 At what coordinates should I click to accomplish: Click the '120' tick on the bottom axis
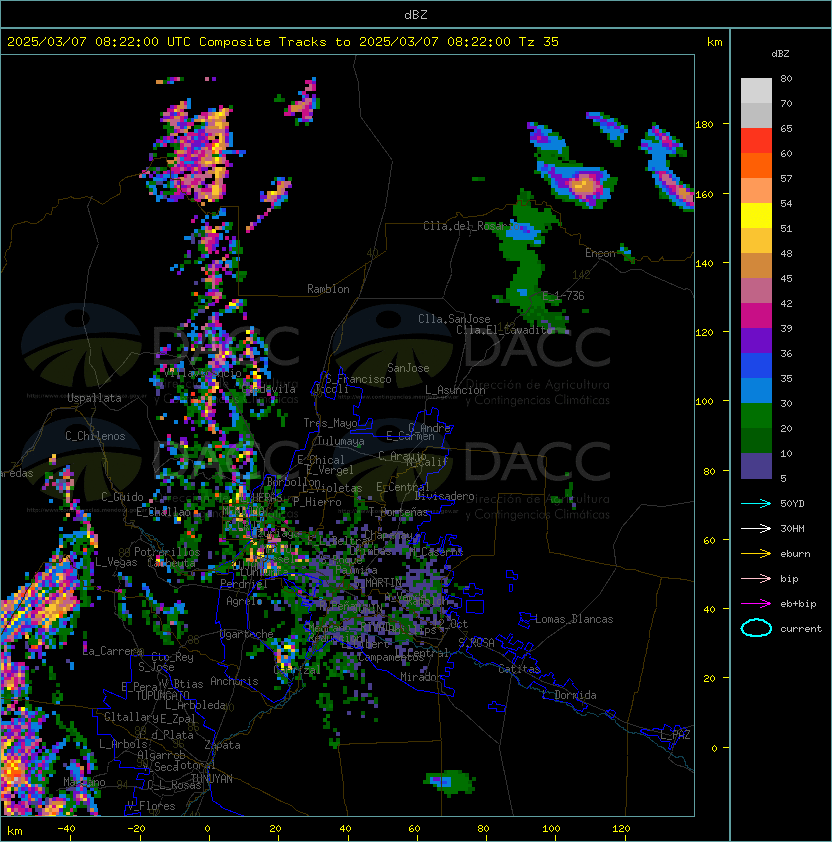[x=621, y=829]
